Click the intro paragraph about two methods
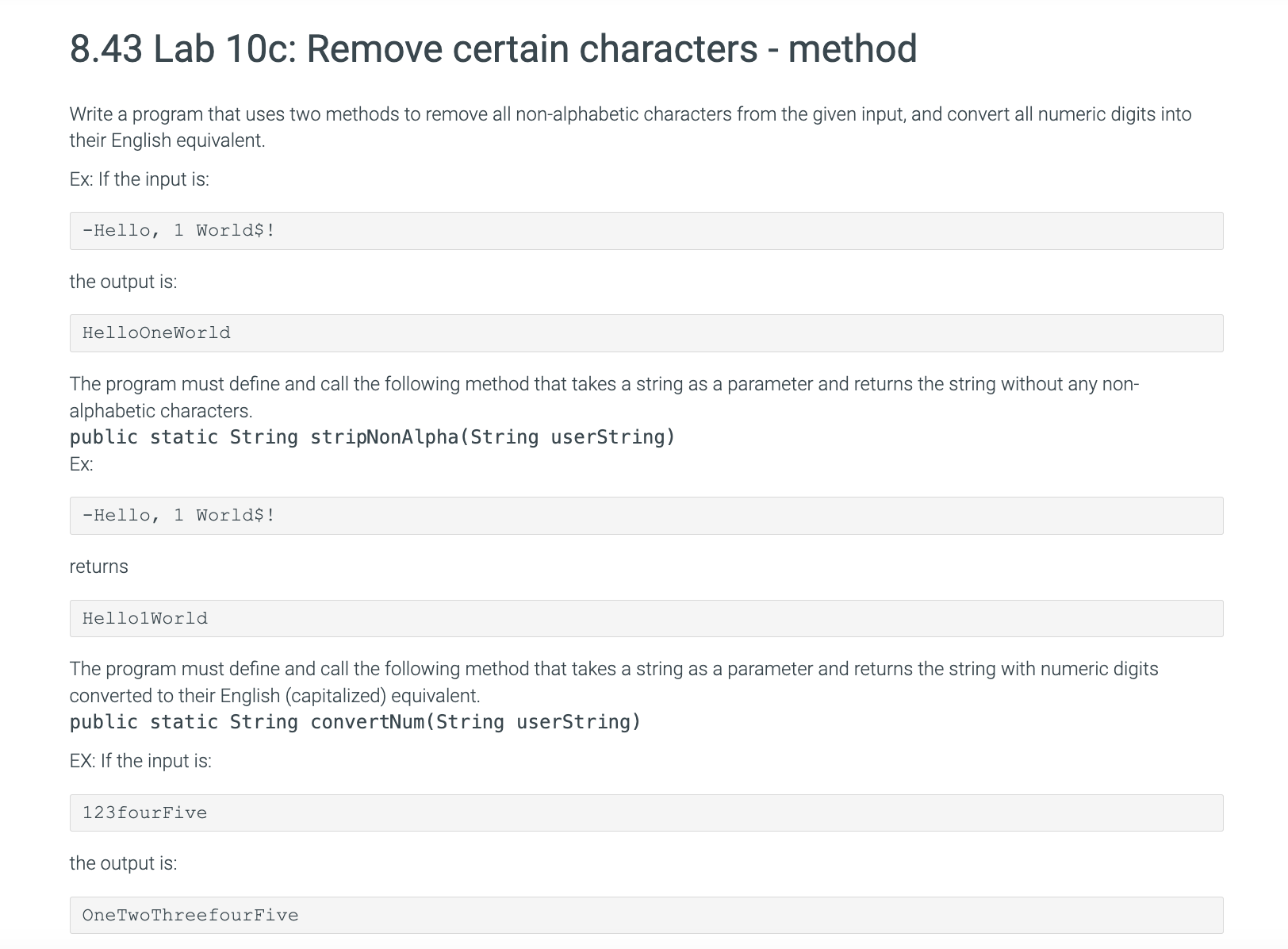 tap(631, 127)
